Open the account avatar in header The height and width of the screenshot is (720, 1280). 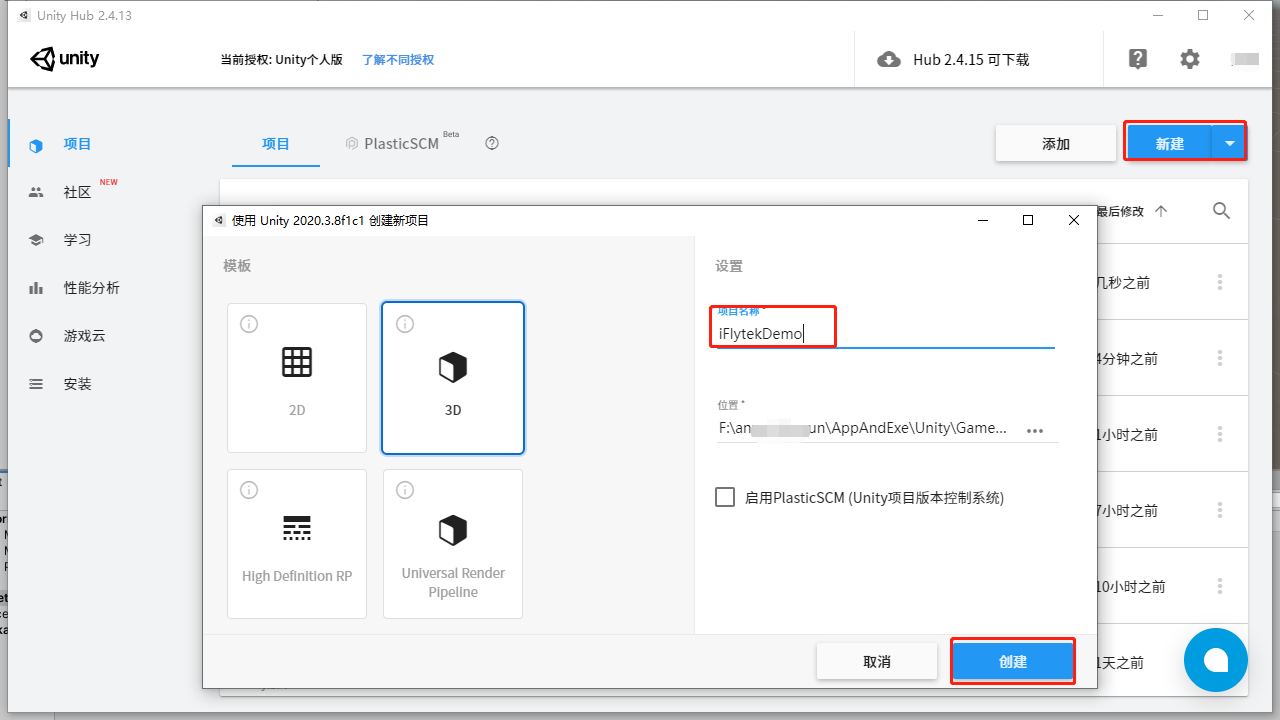point(1245,59)
